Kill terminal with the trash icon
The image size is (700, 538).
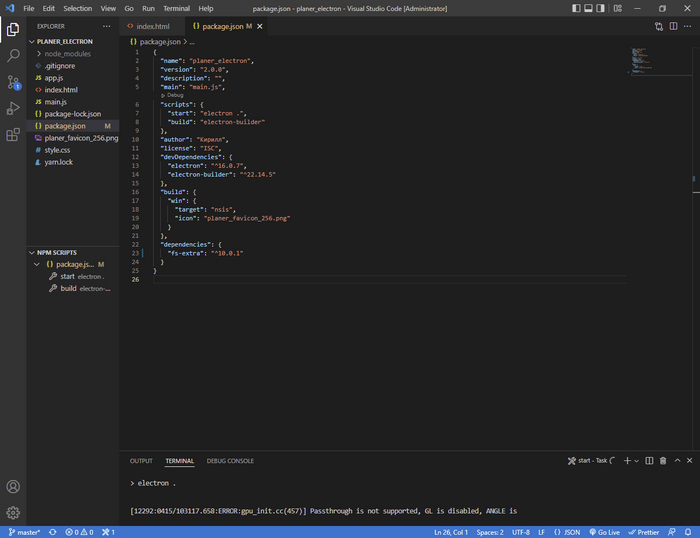pos(663,461)
